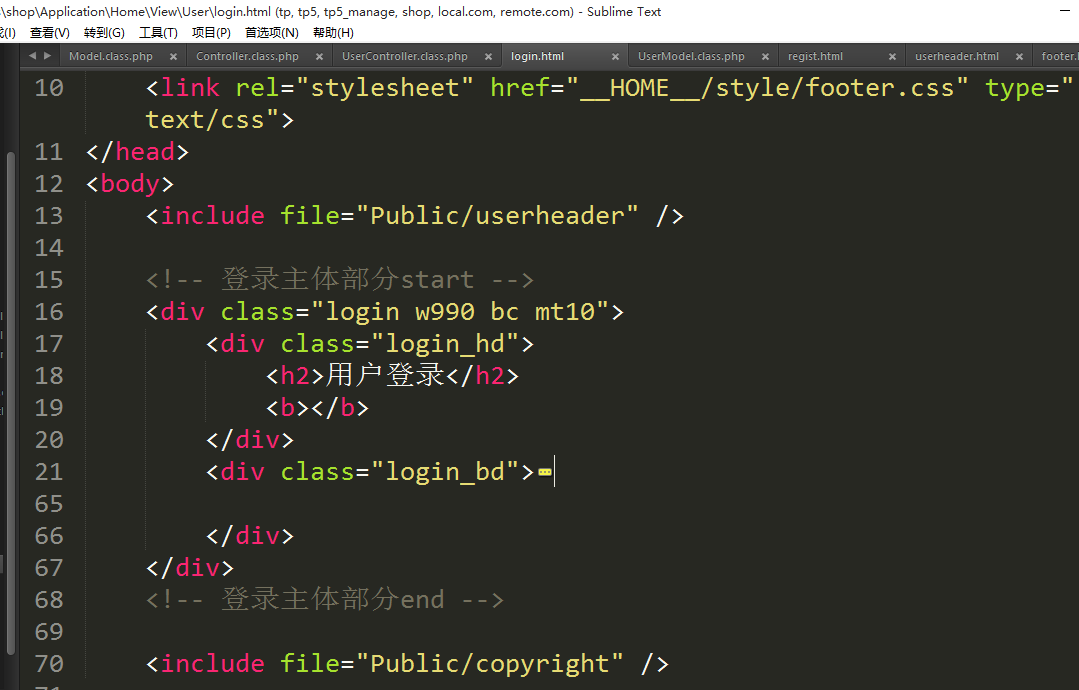Open the userheader.html tab
Screen dimensions: 1079x690
pos(956,57)
